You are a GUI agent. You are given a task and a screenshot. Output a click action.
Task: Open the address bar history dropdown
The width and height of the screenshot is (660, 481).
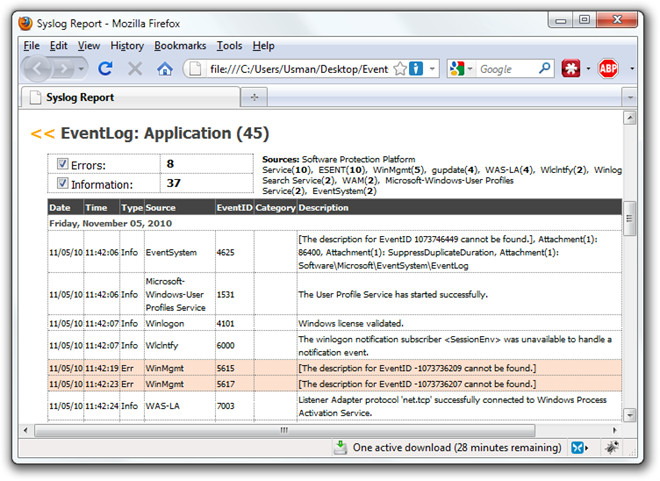[x=432, y=69]
